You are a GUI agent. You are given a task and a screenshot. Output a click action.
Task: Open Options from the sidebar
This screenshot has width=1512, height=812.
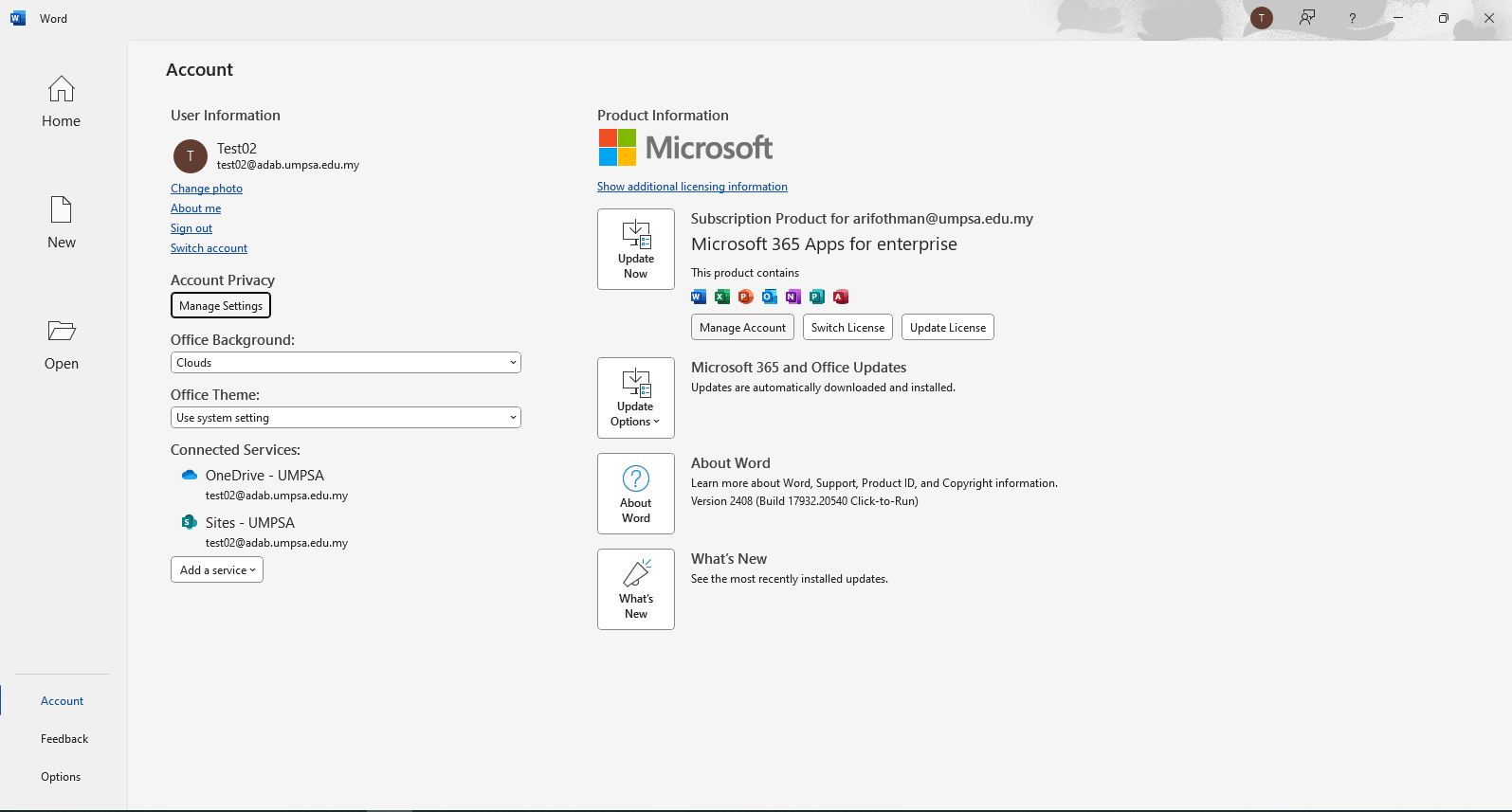point(61,777)
